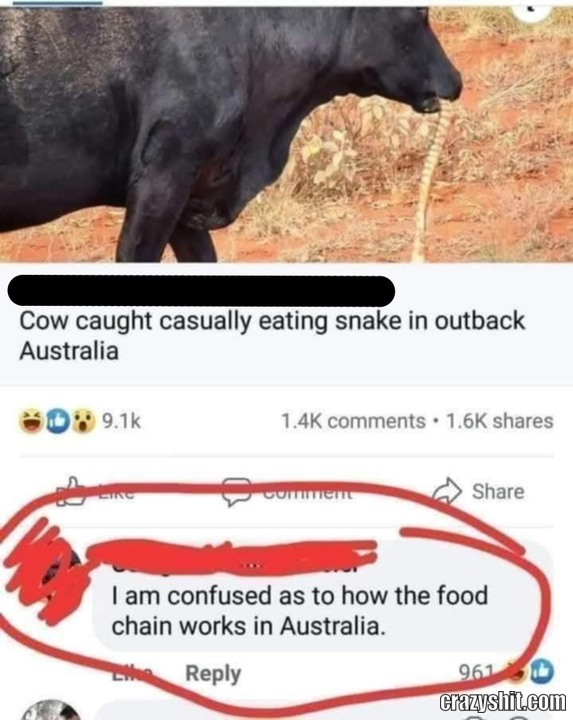Tap the speech bubble Comment icon
This screenshot has width=573, height=720.
pyautogui.click(x=237, y=492)
